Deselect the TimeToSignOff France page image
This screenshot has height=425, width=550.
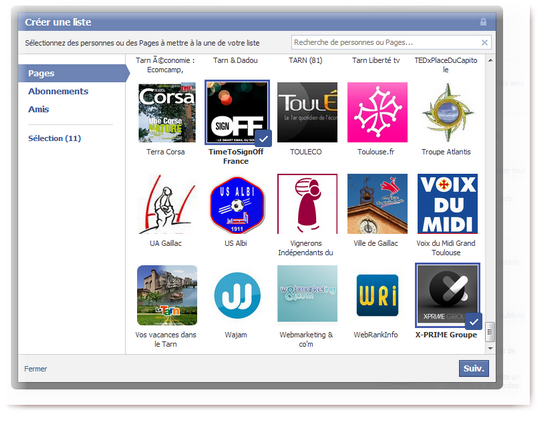coord(237,113)
